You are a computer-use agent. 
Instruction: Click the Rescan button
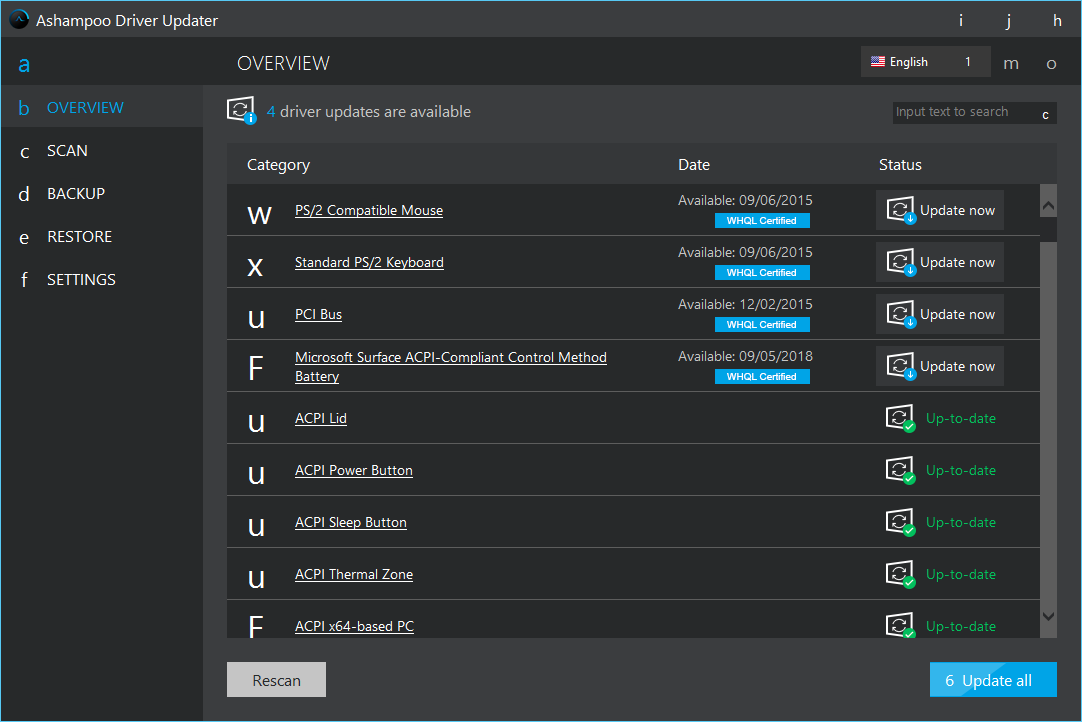276,680
